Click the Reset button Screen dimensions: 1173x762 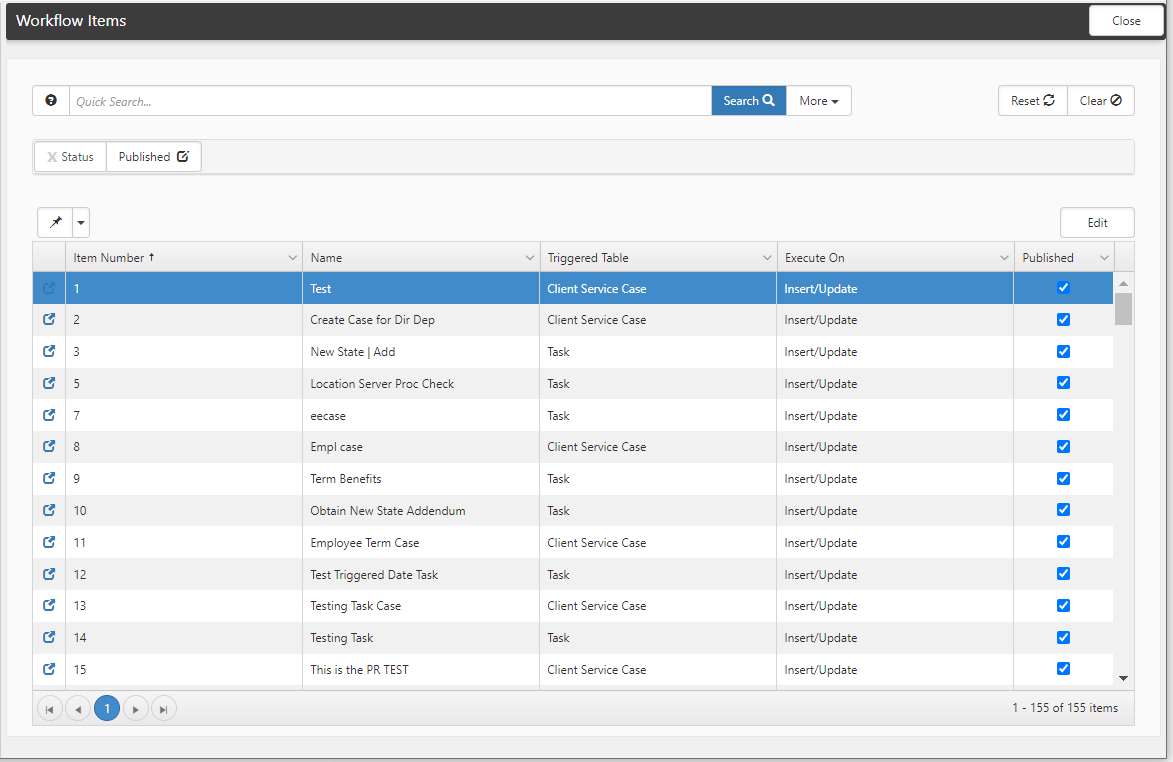pos(1032,101)
